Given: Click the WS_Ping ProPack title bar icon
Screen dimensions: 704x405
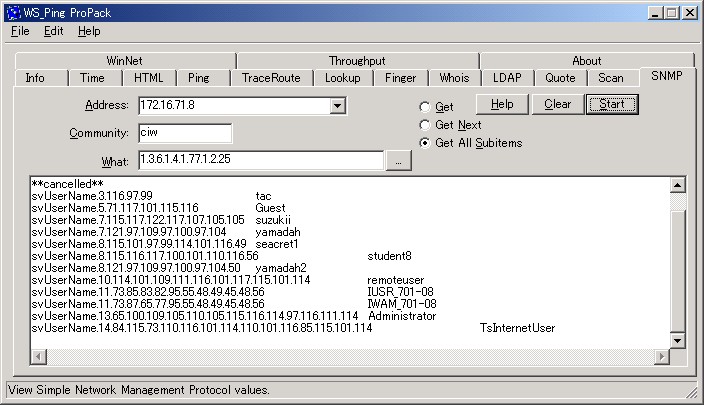Looking at the screenshot, I should [x=13, y=13].
